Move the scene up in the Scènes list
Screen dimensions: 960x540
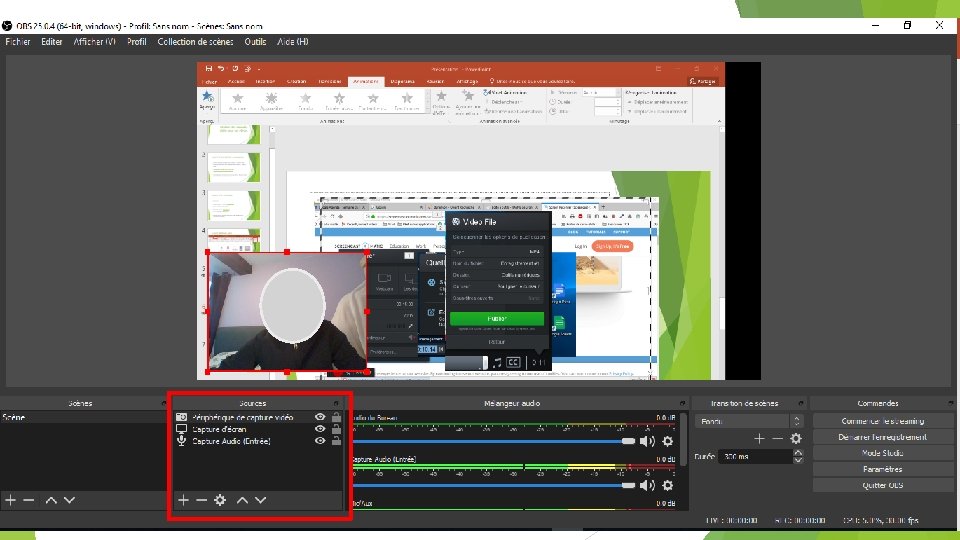click(51, 500)
